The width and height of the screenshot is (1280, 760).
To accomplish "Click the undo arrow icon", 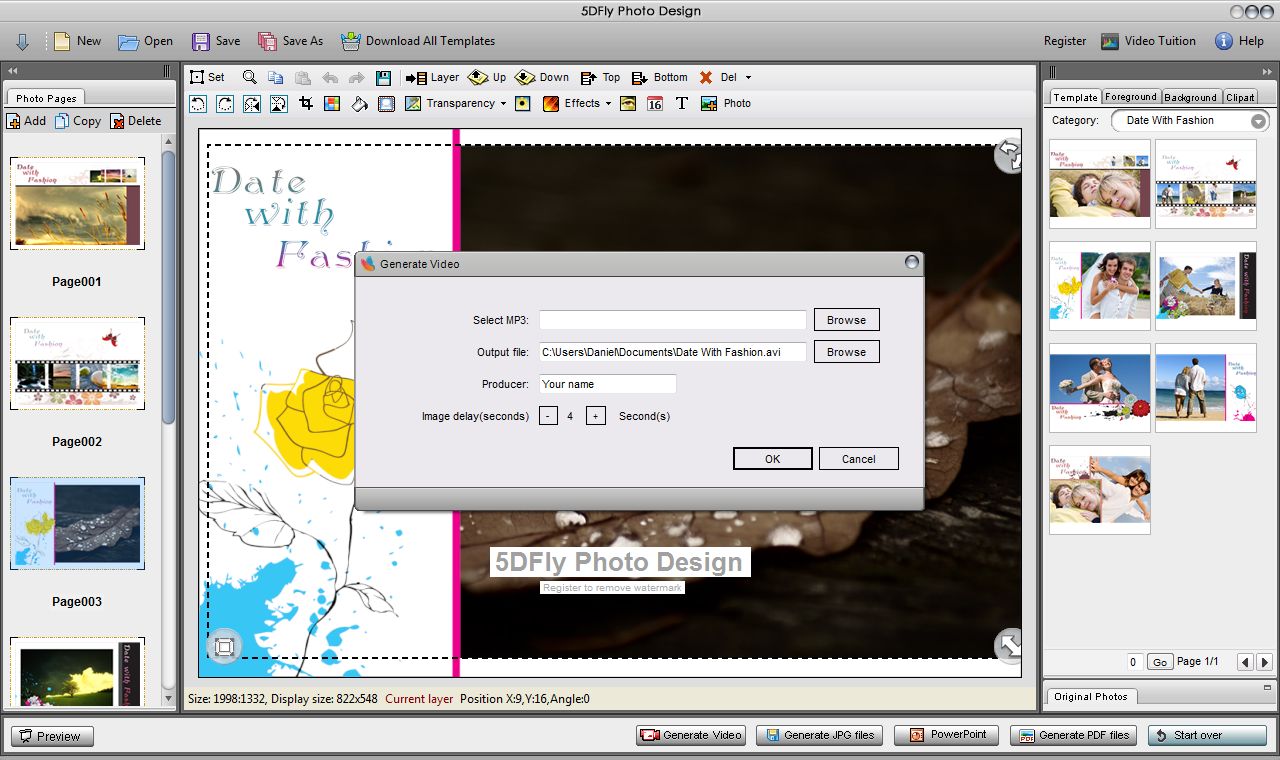I will coord(330,77).
